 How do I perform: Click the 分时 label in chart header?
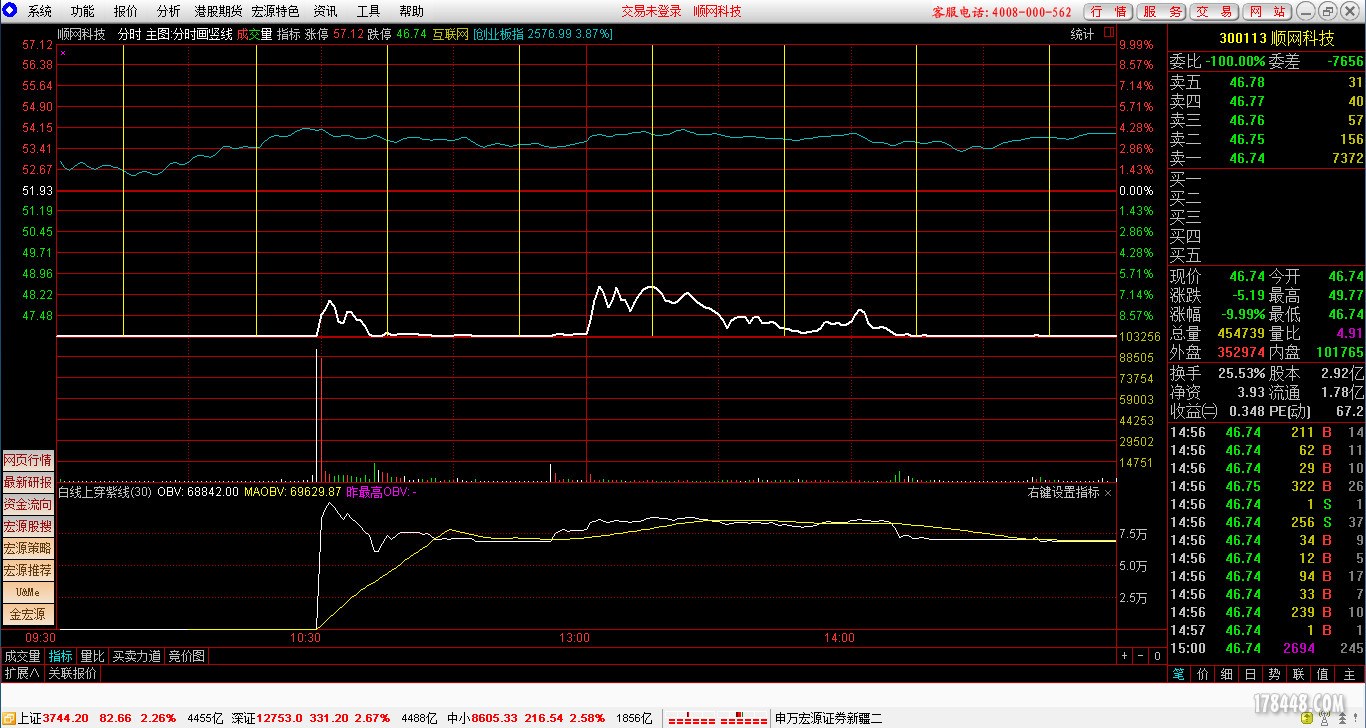point(129,34)
